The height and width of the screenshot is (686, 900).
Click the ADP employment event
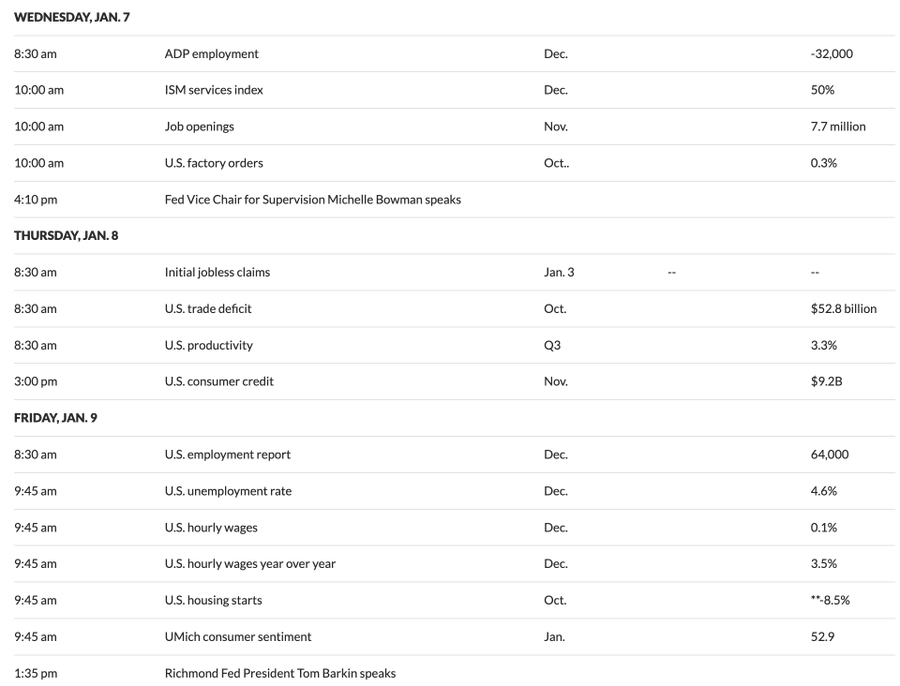[x=211, y=54]
